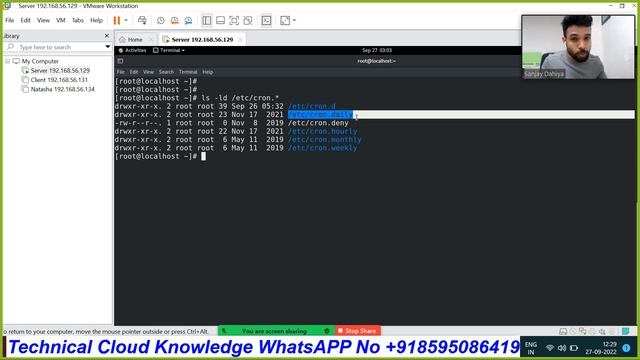
Task: Open the Terminal app menu dropdown
Action: coord(169,50)
